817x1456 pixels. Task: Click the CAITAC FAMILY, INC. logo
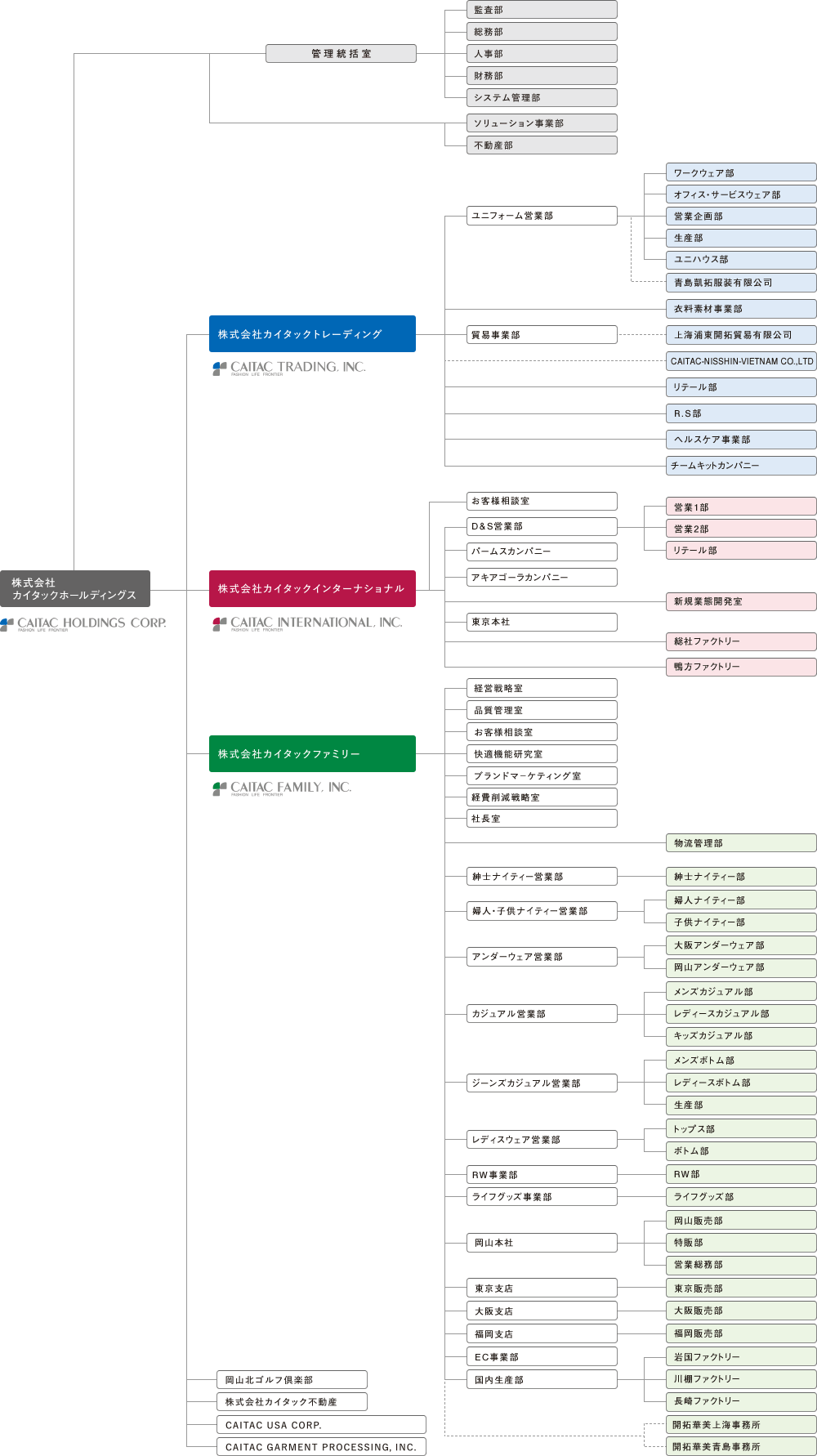282,788
